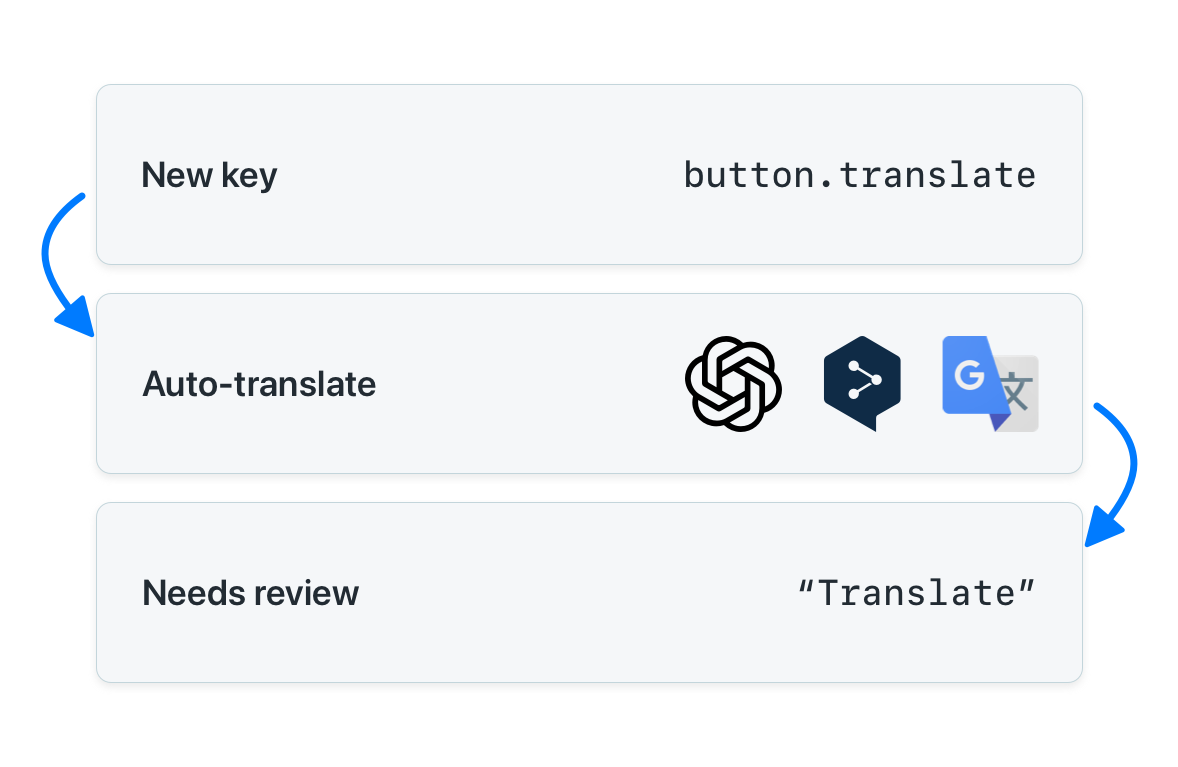Click the blue arrow pointing to Auto-translate

tap(66, 264)
